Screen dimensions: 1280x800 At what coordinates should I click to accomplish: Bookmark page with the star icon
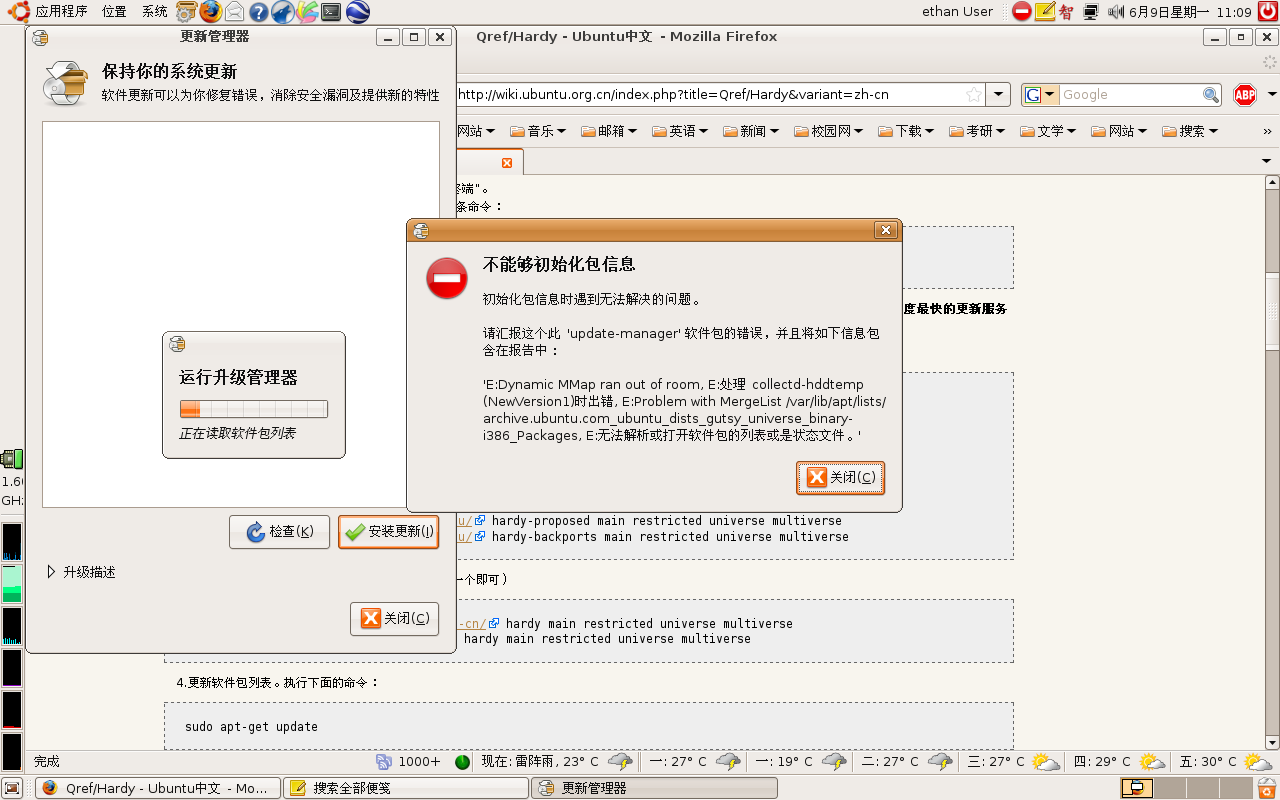[973, 95]
